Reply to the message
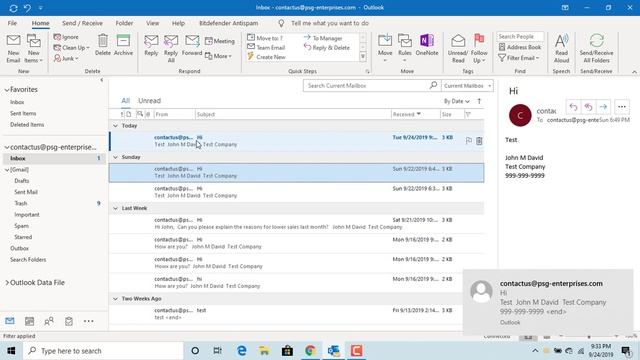 tap(151, 45)
